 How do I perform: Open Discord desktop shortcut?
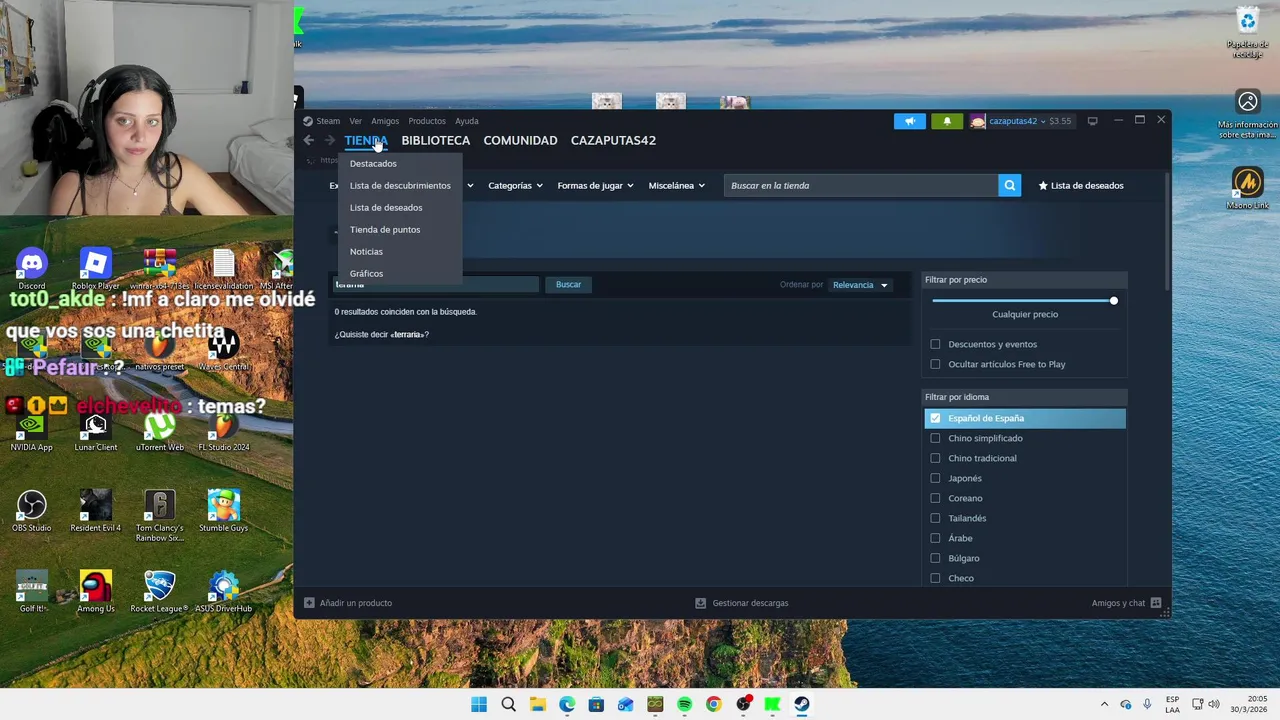32,269
